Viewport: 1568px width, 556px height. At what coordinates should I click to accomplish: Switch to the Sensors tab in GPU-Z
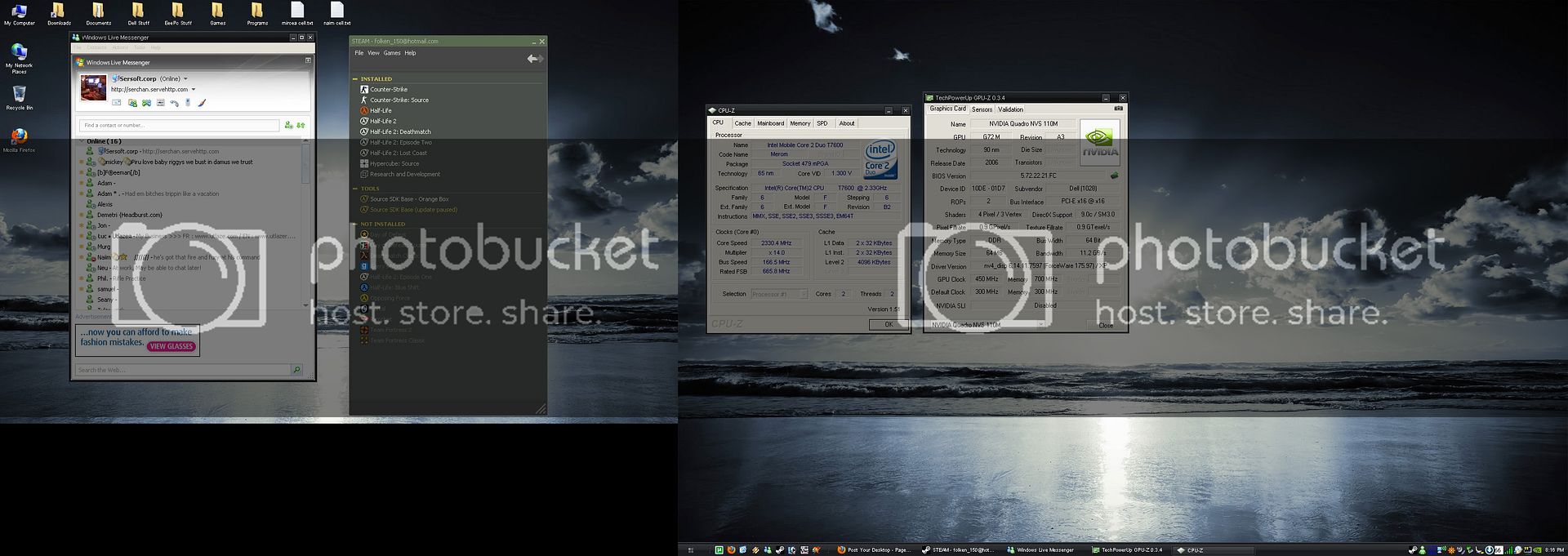pyautogui.click(x=982, y=109)
